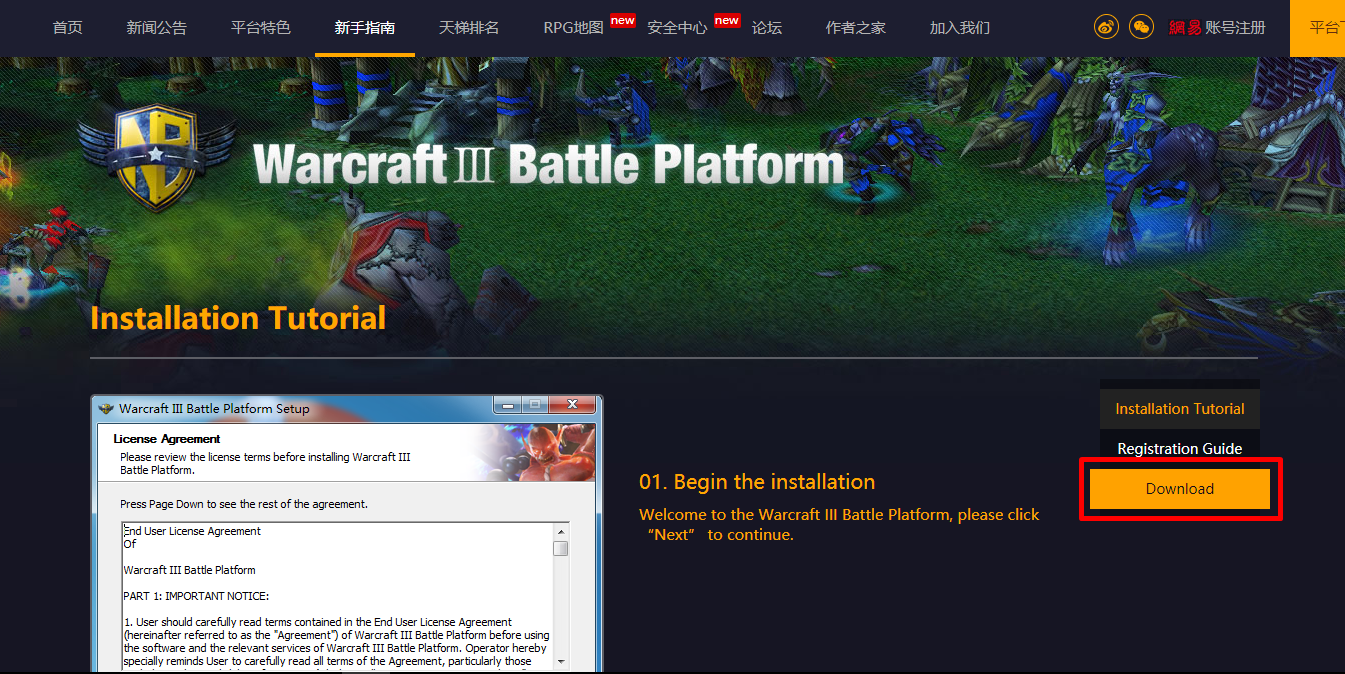Open 论坛 navigation item
Image resolution: width=1345 pixels, height=674 pixels.
(767, 27)
